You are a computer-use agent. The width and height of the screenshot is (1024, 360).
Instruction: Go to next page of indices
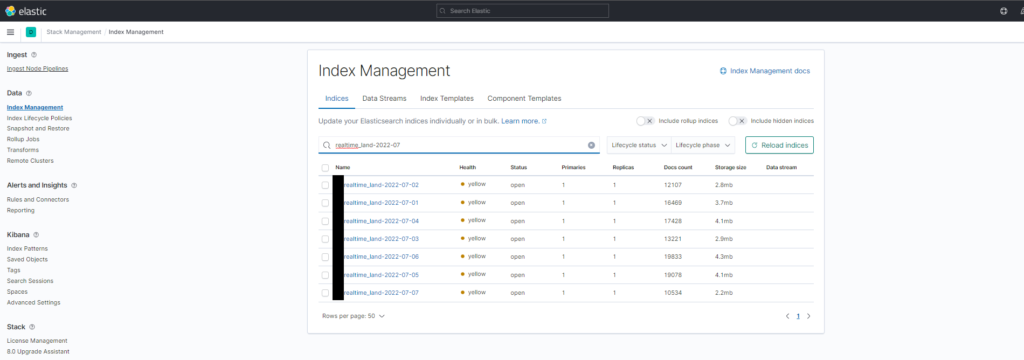coord(808,316)
